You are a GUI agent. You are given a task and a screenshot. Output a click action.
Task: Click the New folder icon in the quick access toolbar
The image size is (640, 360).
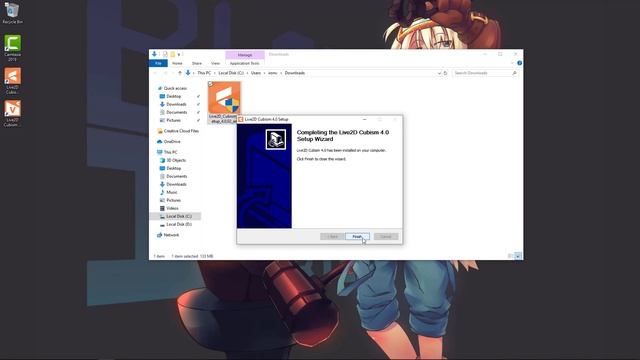pyautogui.click(x=173, y=54)
